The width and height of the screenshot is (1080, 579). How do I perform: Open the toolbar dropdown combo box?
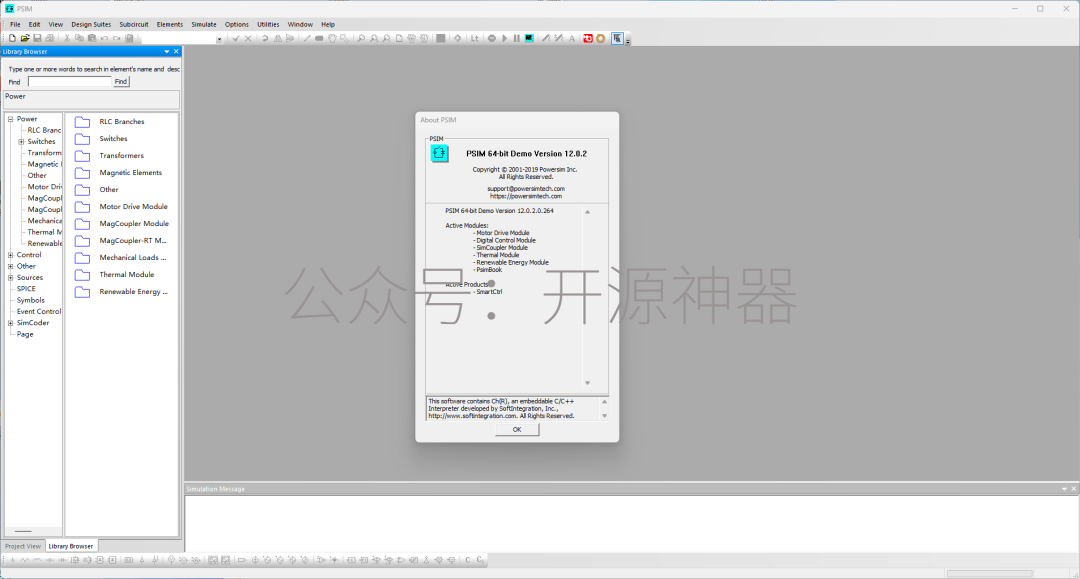(x=219, y=39)
